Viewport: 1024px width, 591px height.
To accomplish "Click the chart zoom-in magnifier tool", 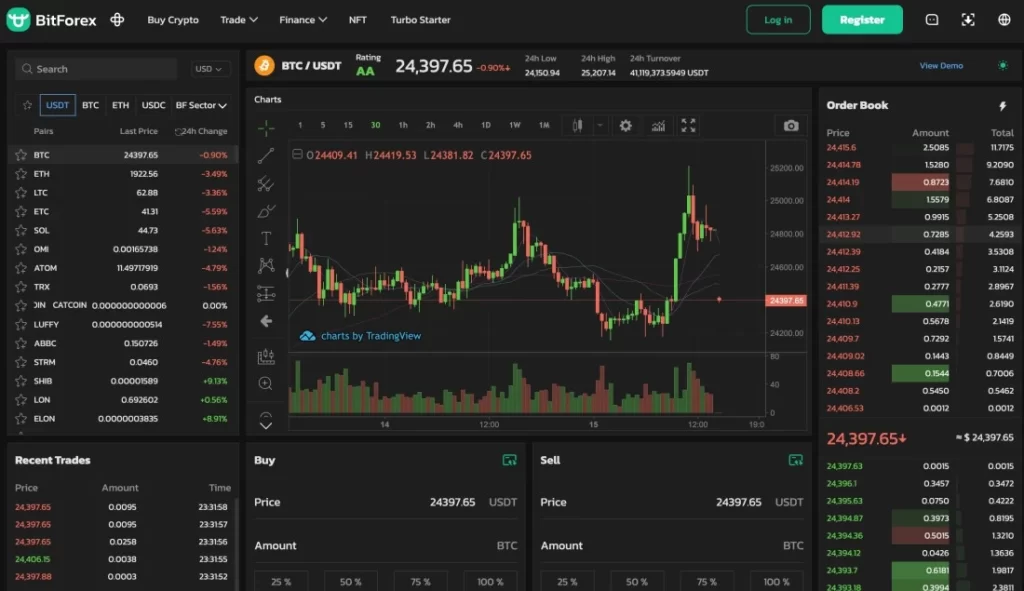I will pyautogui.click(x=266, y=383).
